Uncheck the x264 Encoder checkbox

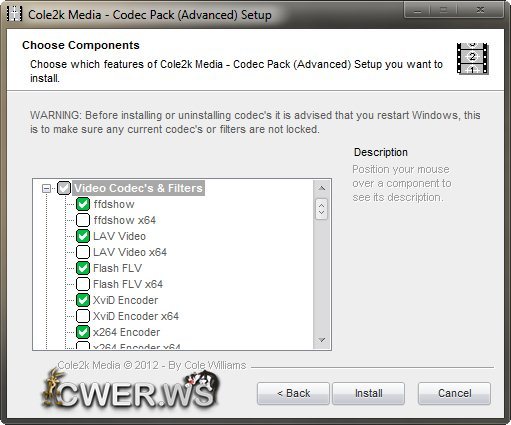tap(83, 332)
